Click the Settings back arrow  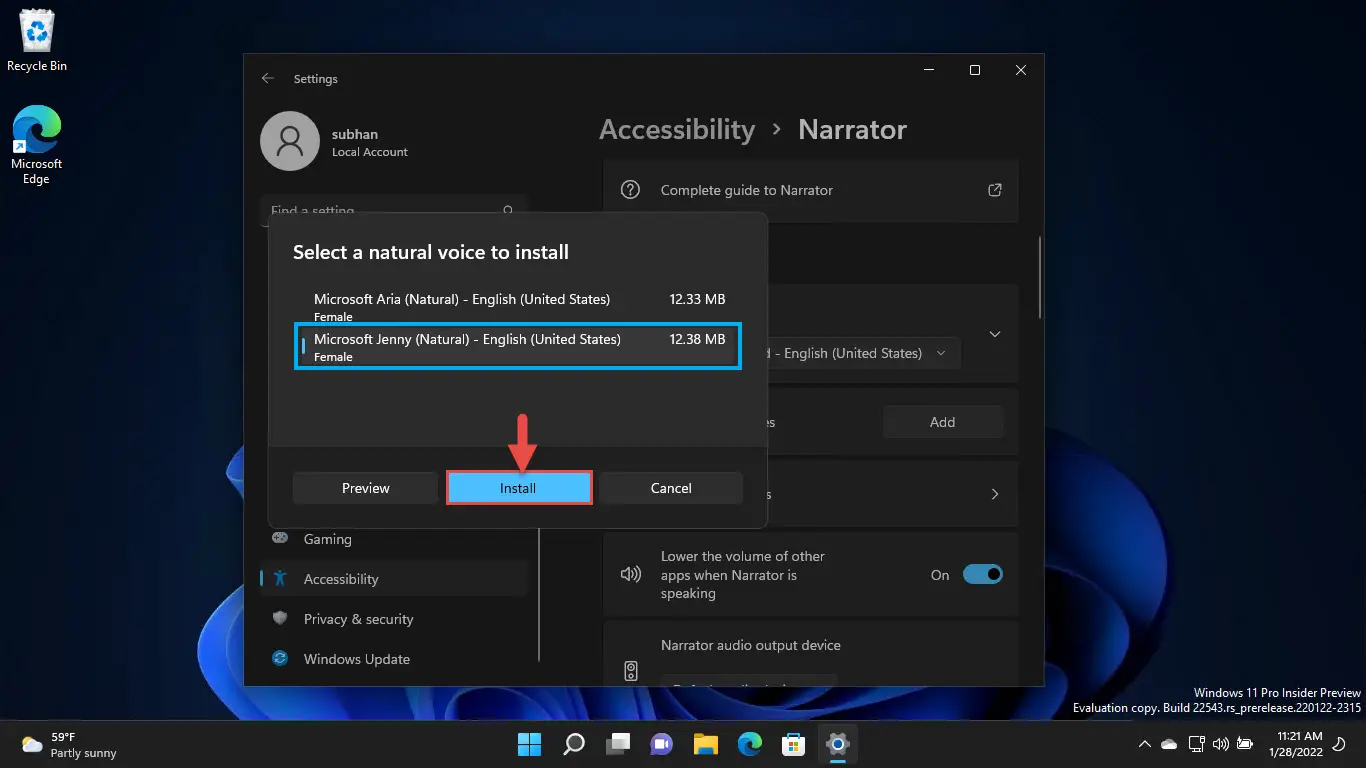click(267, 78)
